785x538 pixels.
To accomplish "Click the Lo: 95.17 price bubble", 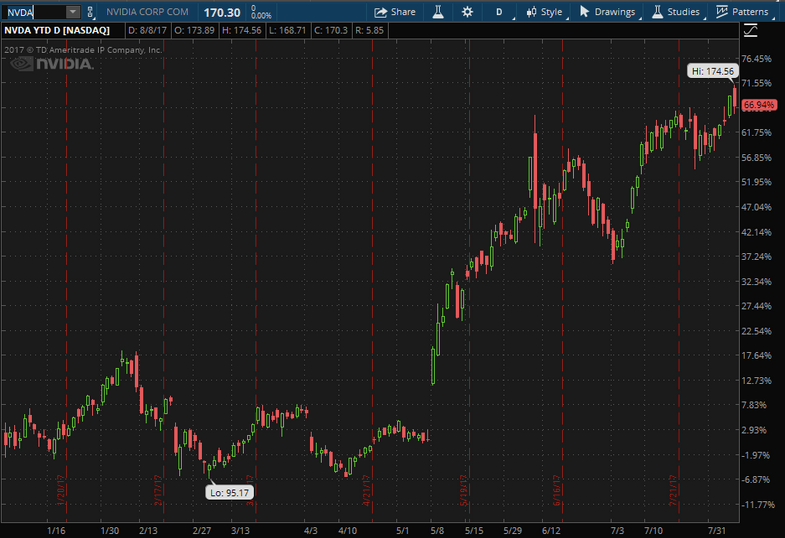I will (229, 492).
